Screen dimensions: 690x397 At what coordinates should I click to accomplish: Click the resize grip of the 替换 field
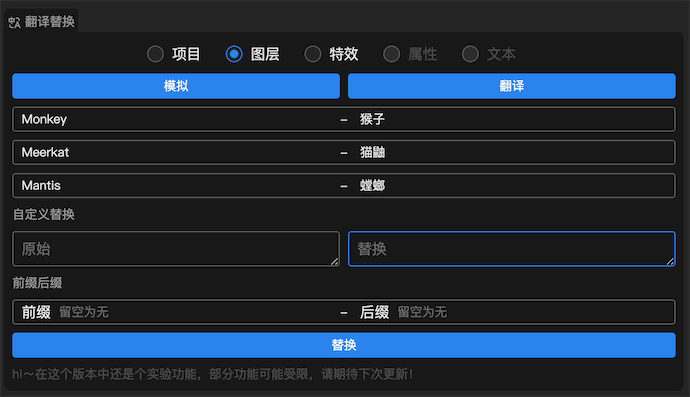(670, 261)
